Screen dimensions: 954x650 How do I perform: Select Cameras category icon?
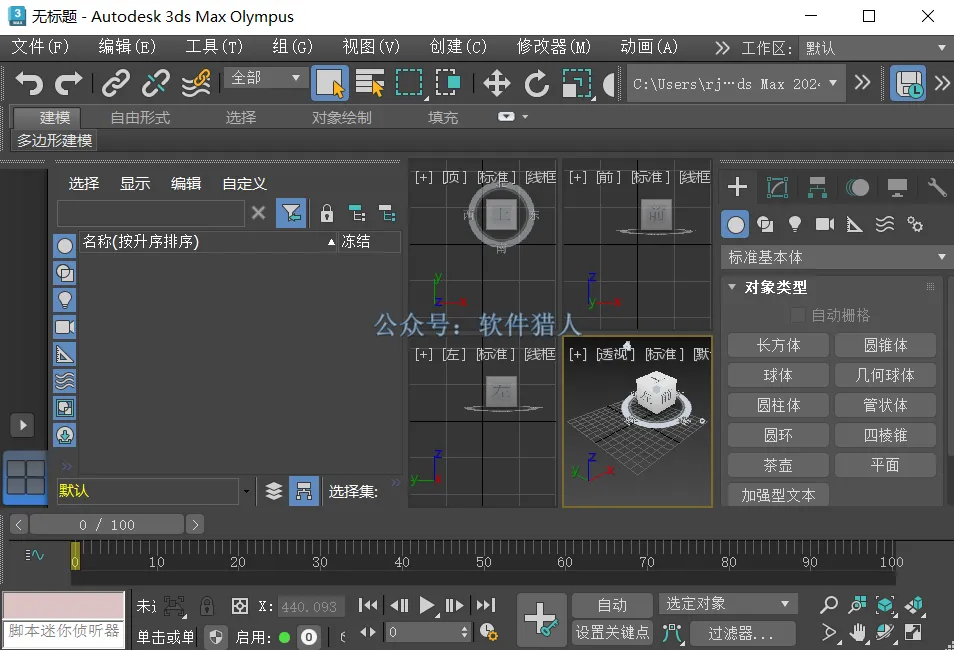coord(825,225)
